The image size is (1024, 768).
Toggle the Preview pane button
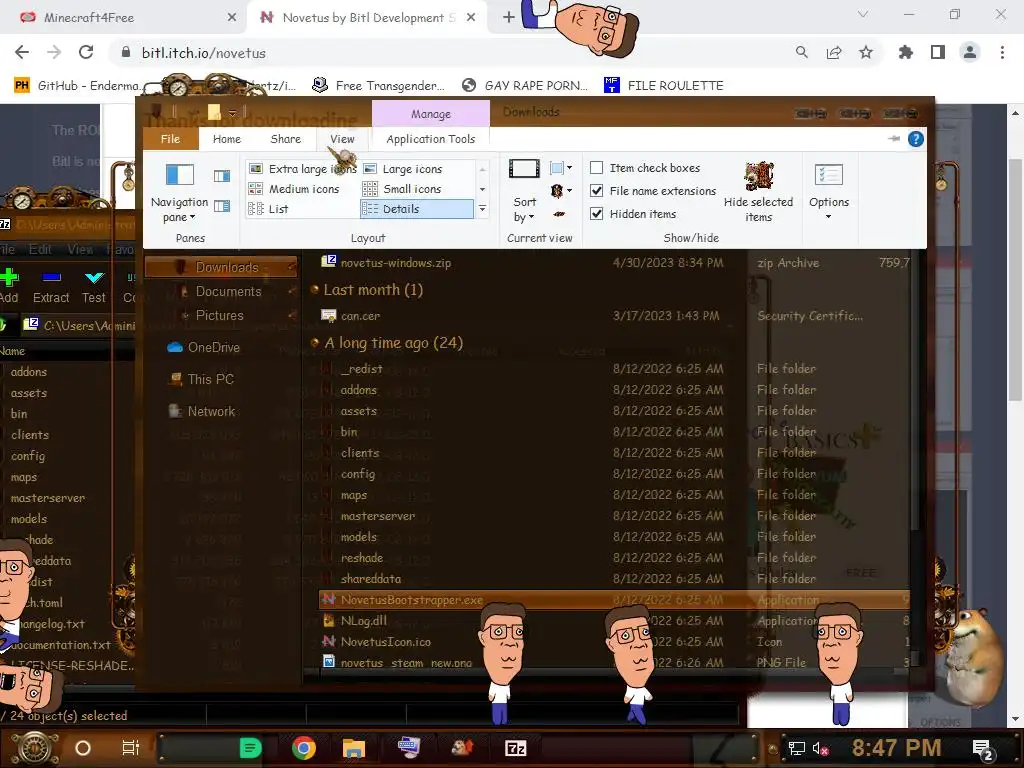pyautogui.click(x=222, y=176)
